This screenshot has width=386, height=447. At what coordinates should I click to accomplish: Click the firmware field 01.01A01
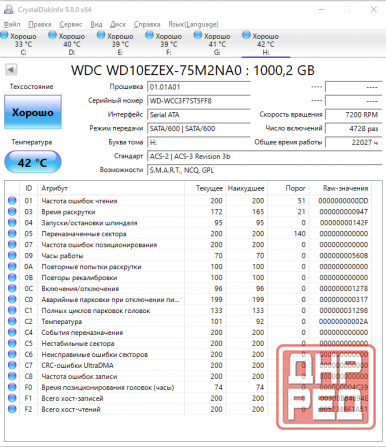click(199, 87)
